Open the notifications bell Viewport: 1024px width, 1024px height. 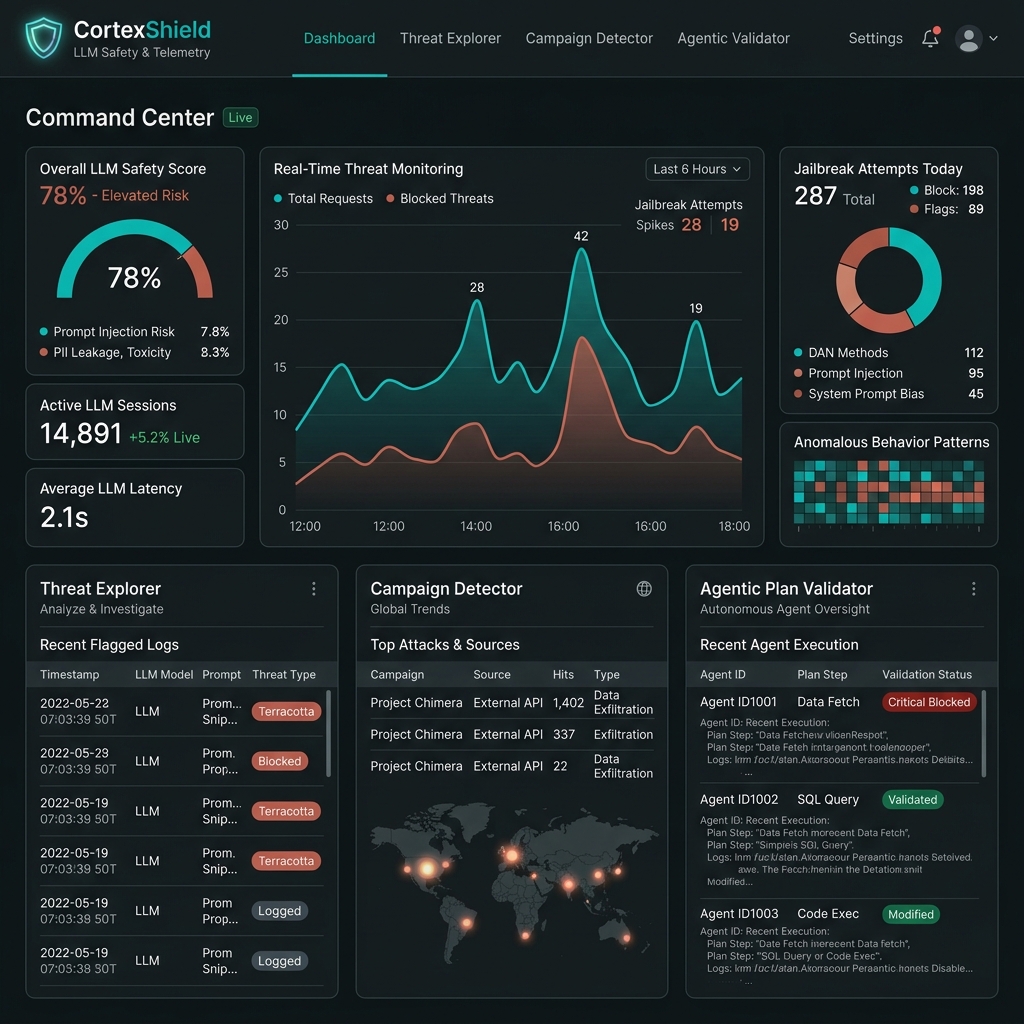tap(931, 39)
